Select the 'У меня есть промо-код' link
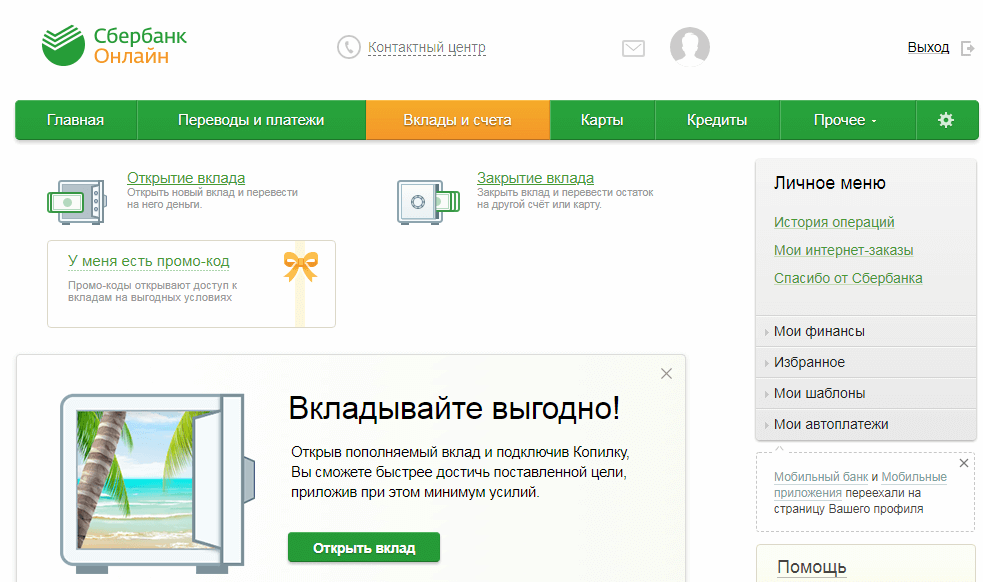This screenshot has height=582, width=983. pos(148,261)
